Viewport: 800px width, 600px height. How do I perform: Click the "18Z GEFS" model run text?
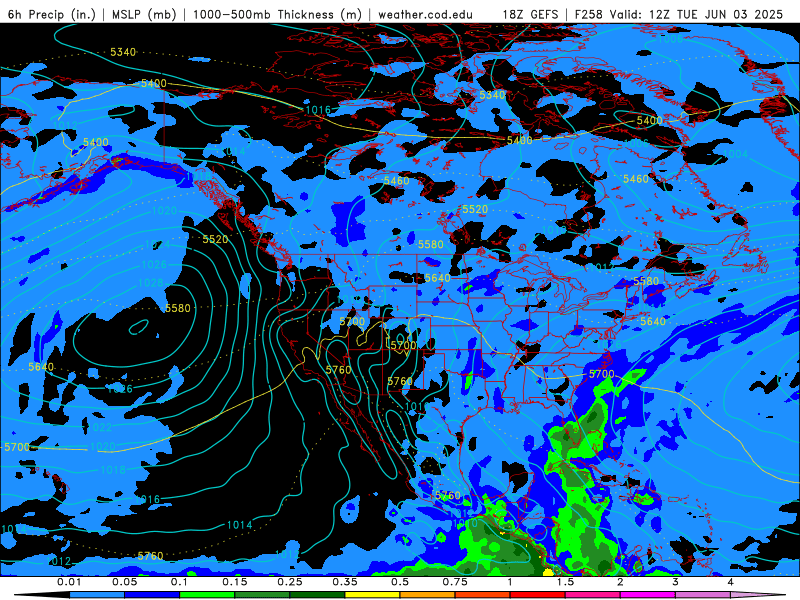tap(530, 14)
